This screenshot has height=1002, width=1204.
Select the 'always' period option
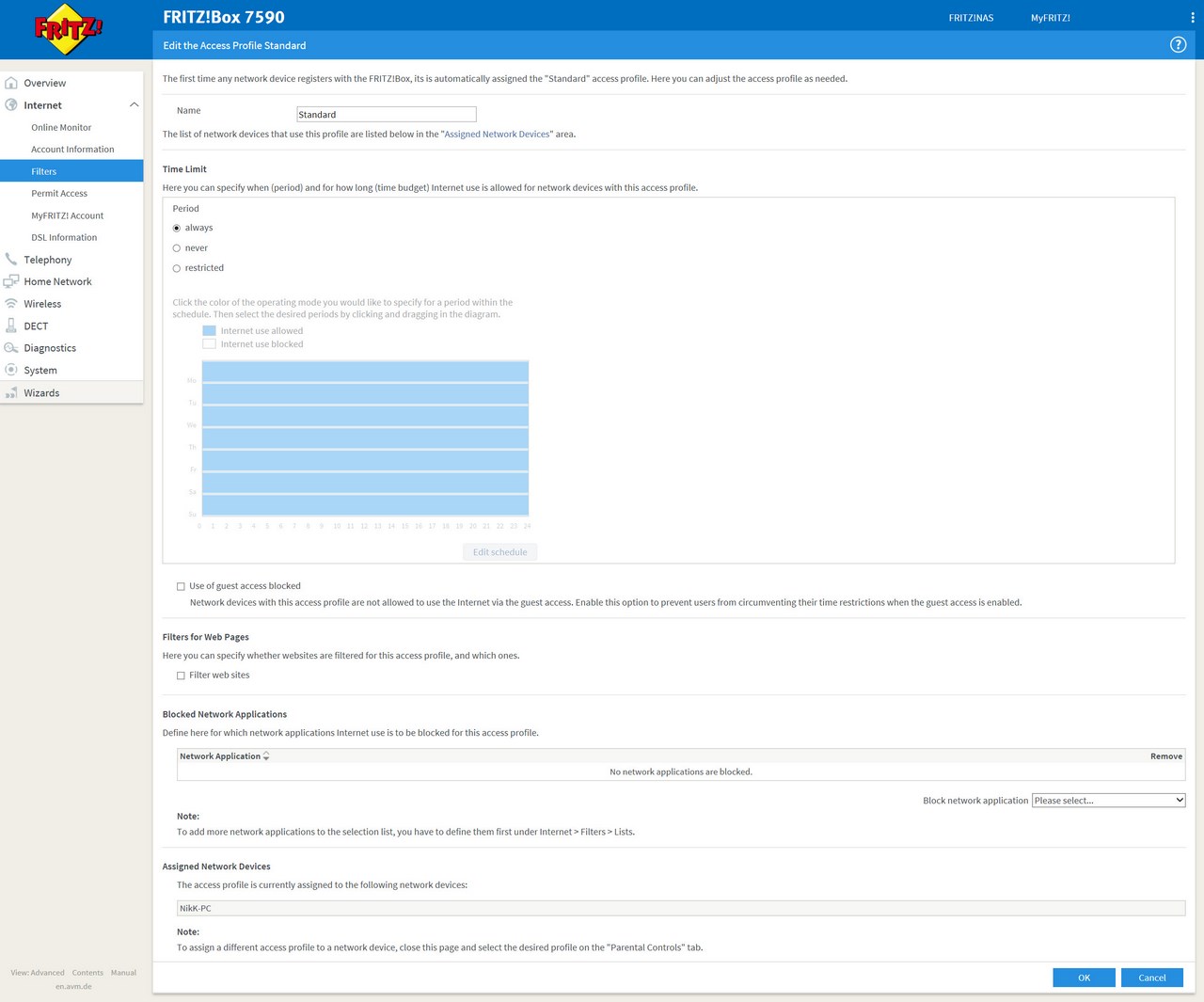[177, 228]
